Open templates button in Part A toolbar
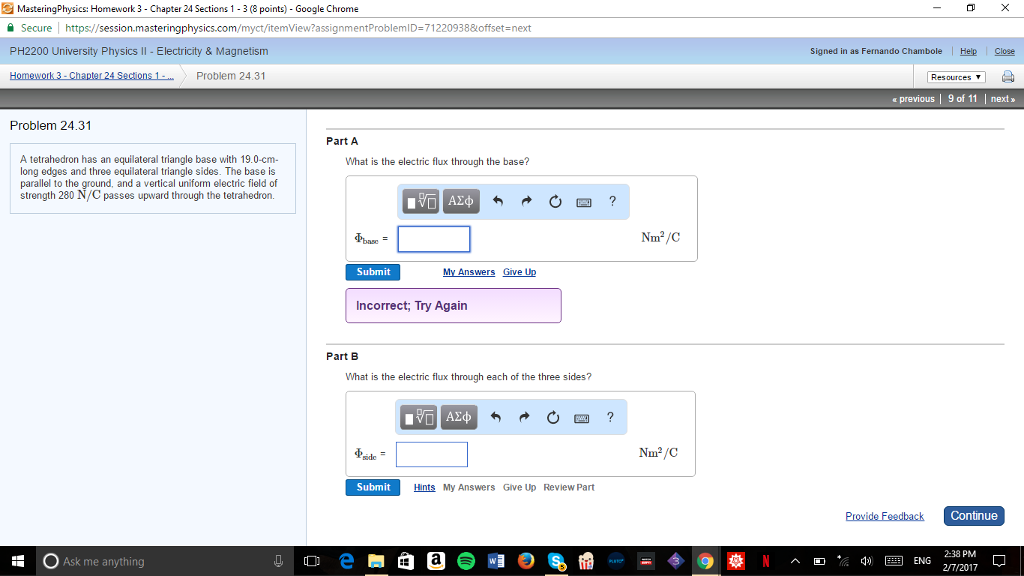The image size is (1024, 576). [x=421, y=201]
